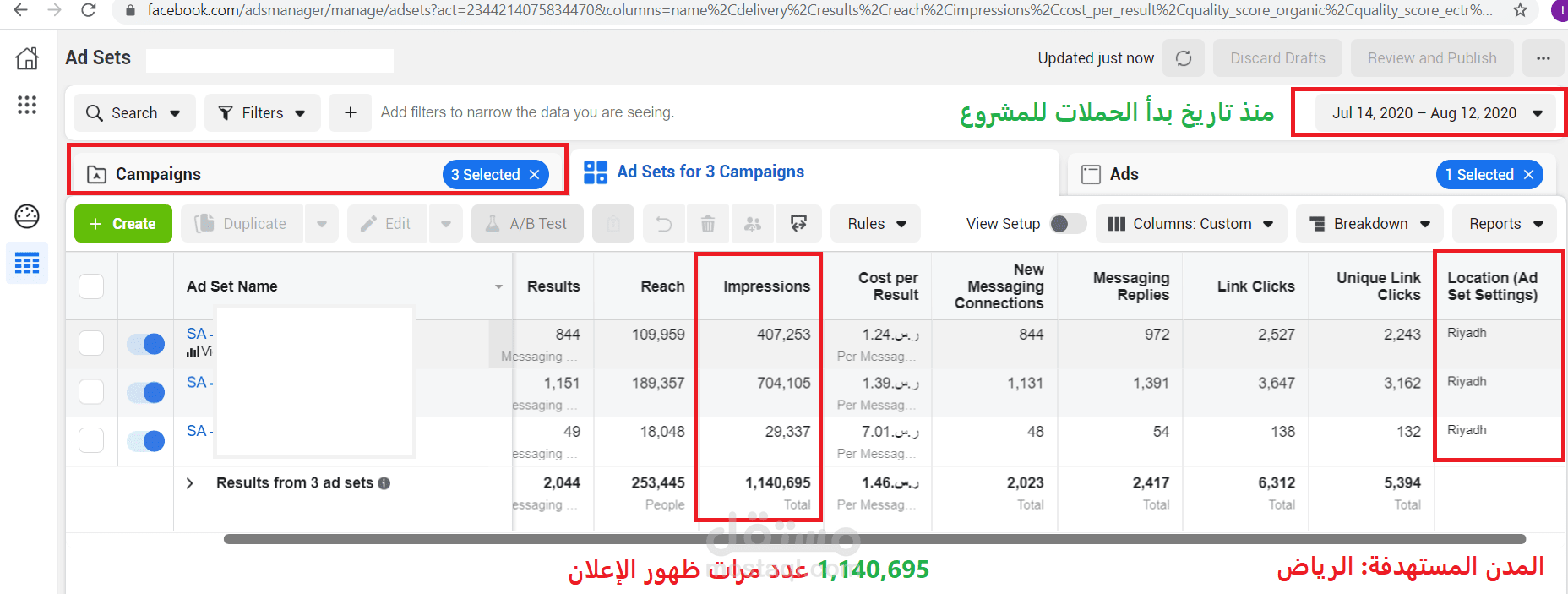
Task: Click the green Create button
Action: pyautogui.click(x=123, y=224)
